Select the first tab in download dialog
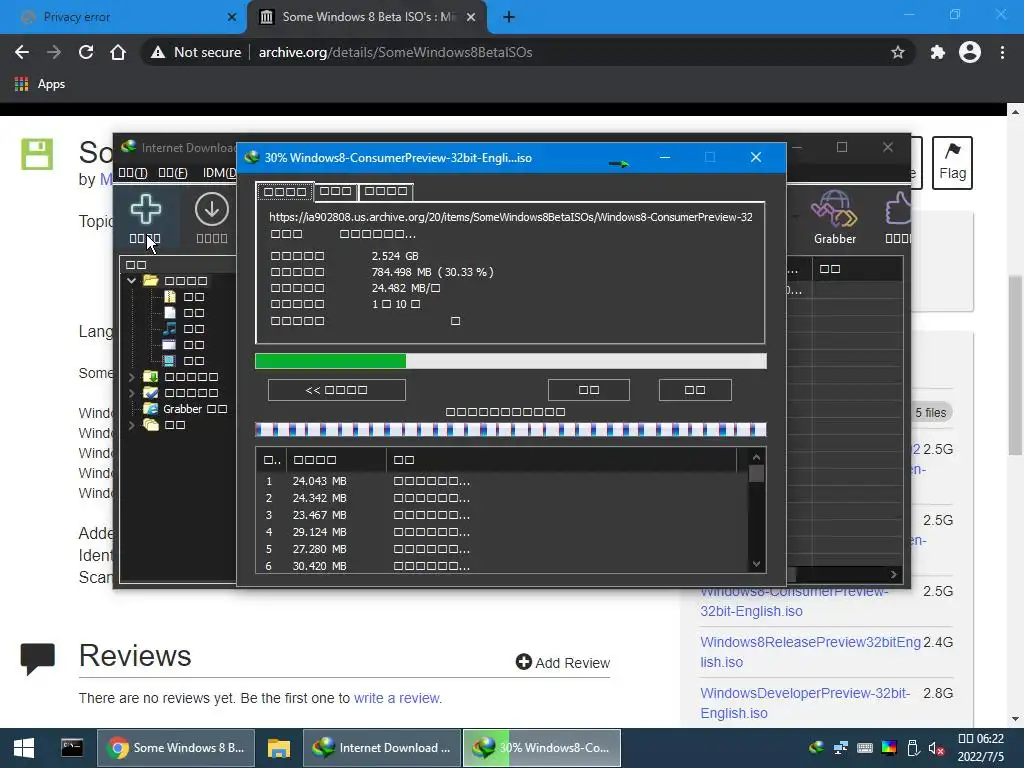 coord(285,191)
